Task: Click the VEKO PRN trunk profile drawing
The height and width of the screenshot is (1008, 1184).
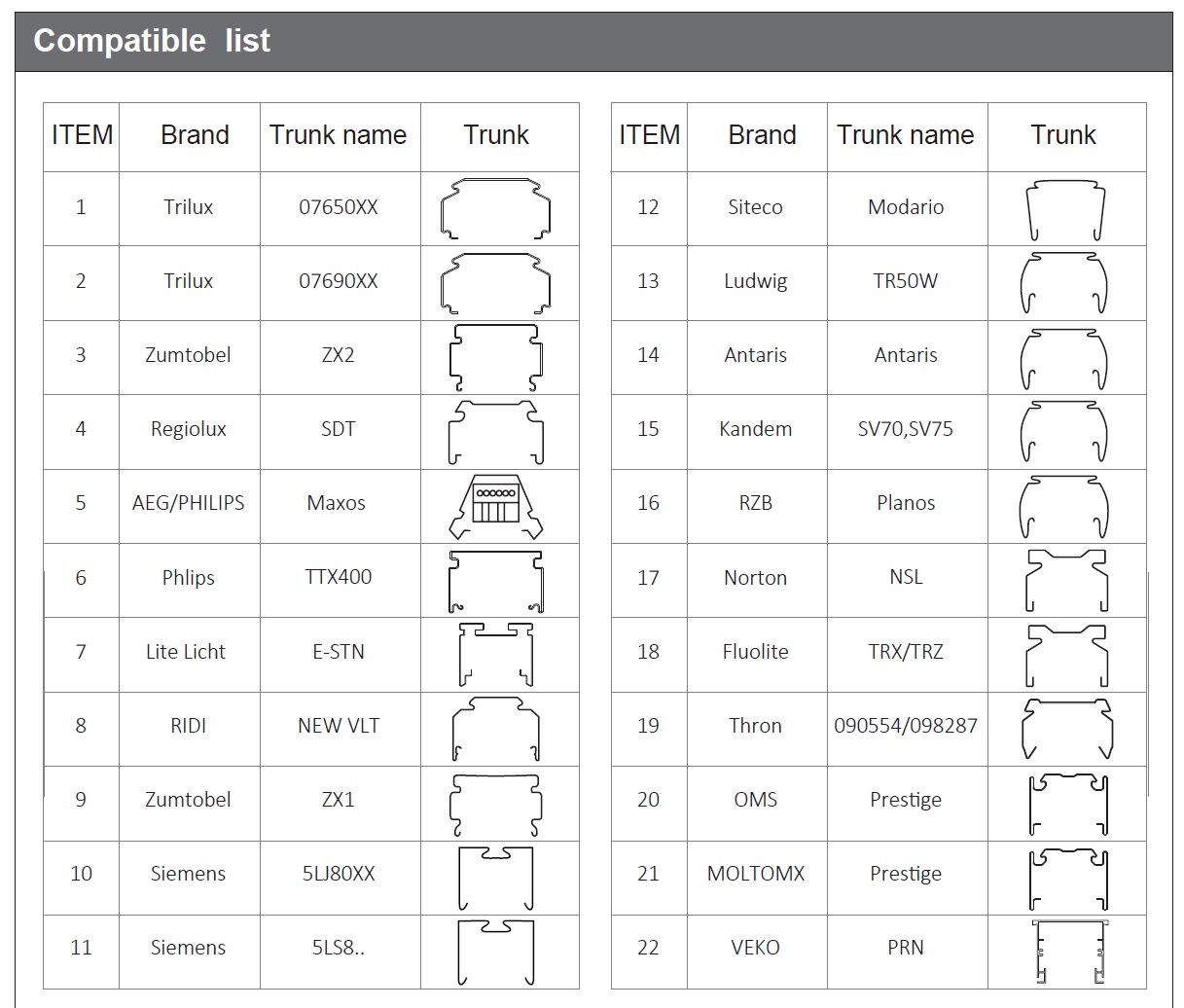Action: (1069, 950)
